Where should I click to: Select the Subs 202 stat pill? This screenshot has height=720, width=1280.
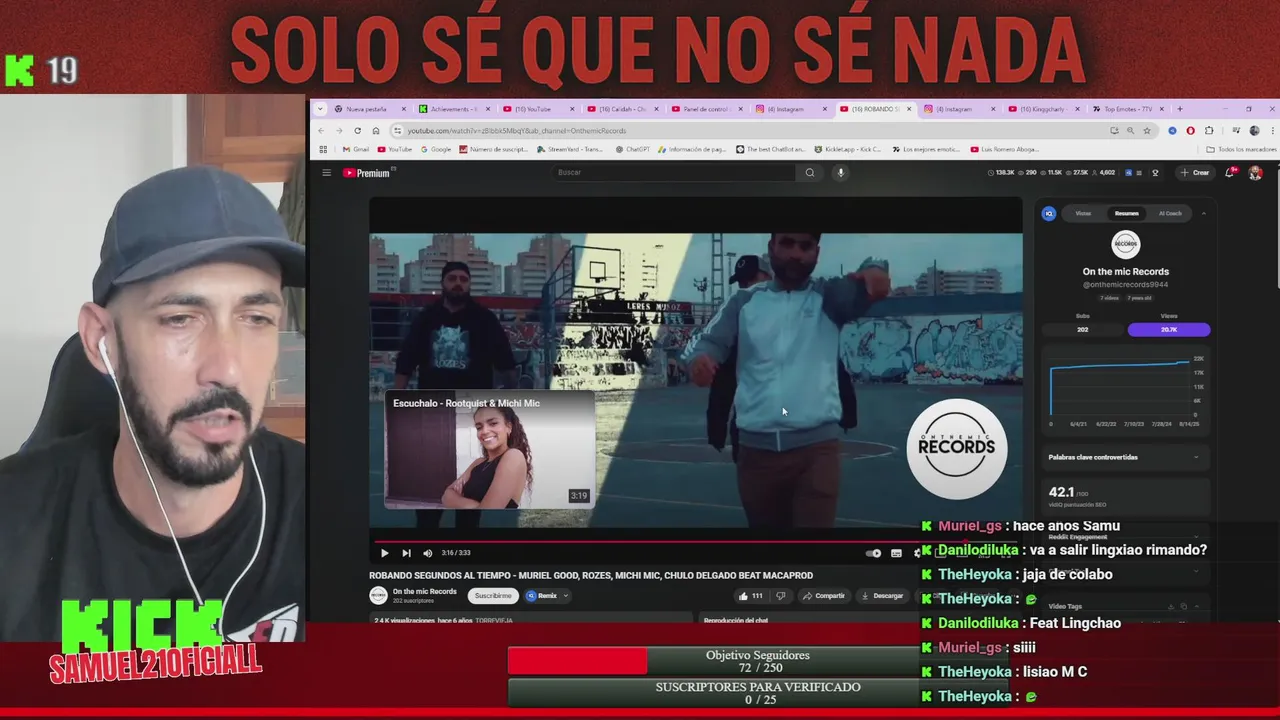pyautogui.click(x=1083, y=329)
